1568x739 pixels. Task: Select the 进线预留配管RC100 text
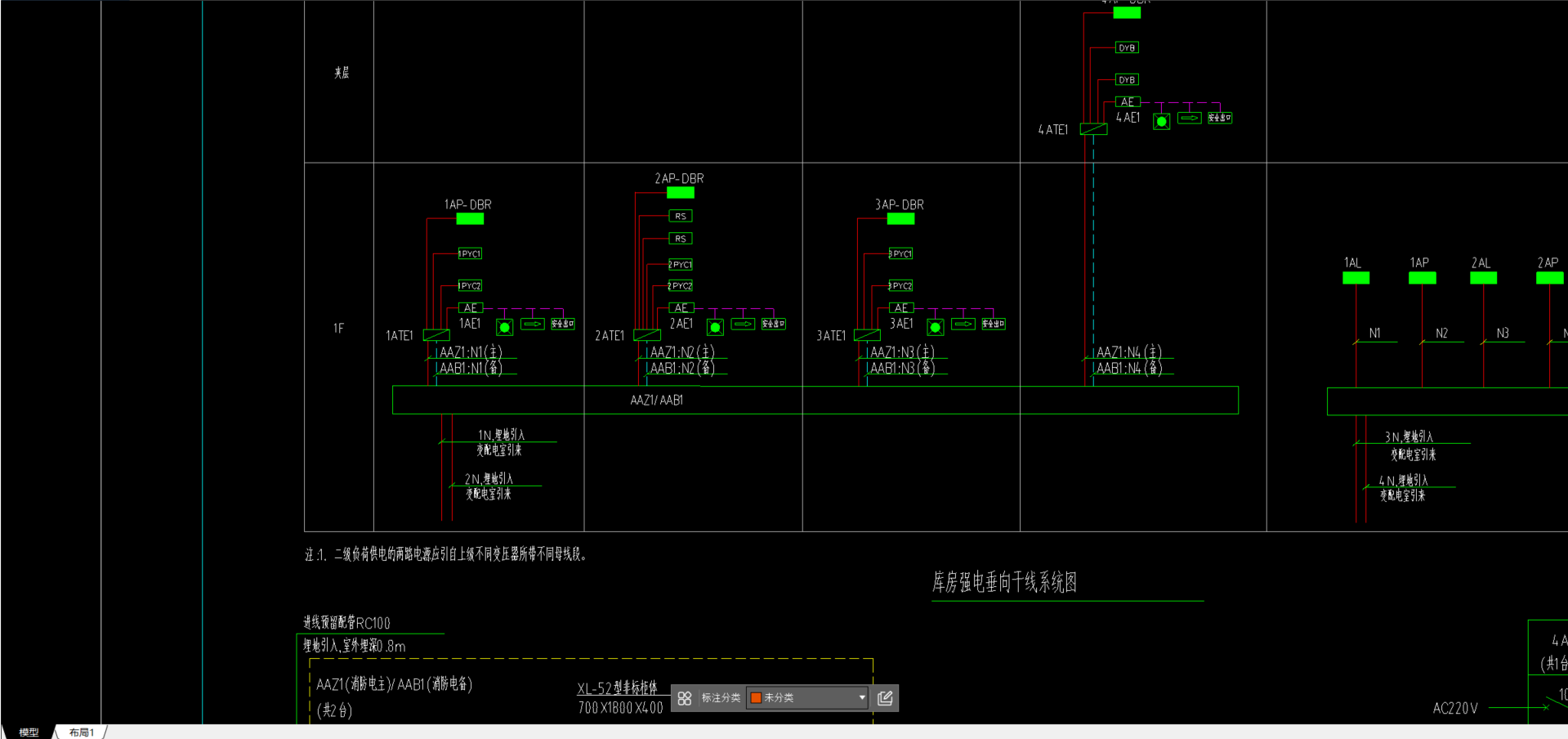pos(346,623)
